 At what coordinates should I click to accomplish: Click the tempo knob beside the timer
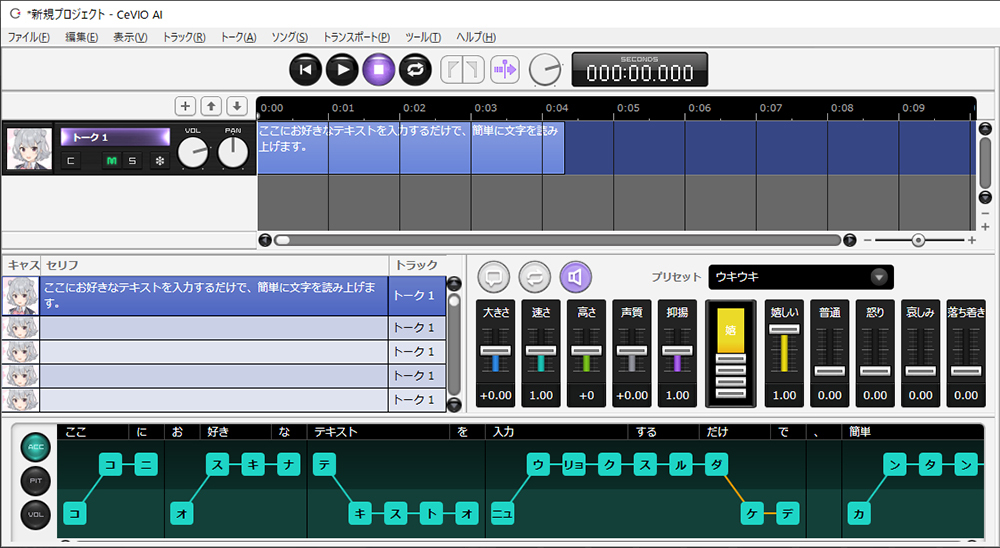tap(545, 70)
